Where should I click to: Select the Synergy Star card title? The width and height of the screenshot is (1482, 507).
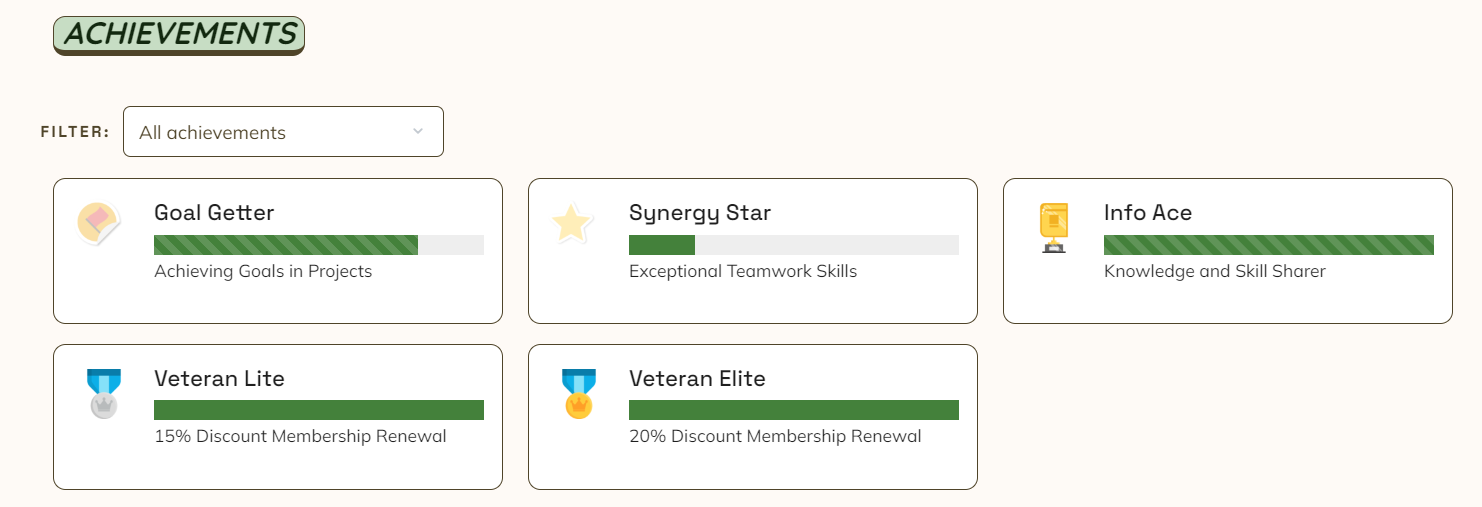pyautogui.click(x=700, y=213)
